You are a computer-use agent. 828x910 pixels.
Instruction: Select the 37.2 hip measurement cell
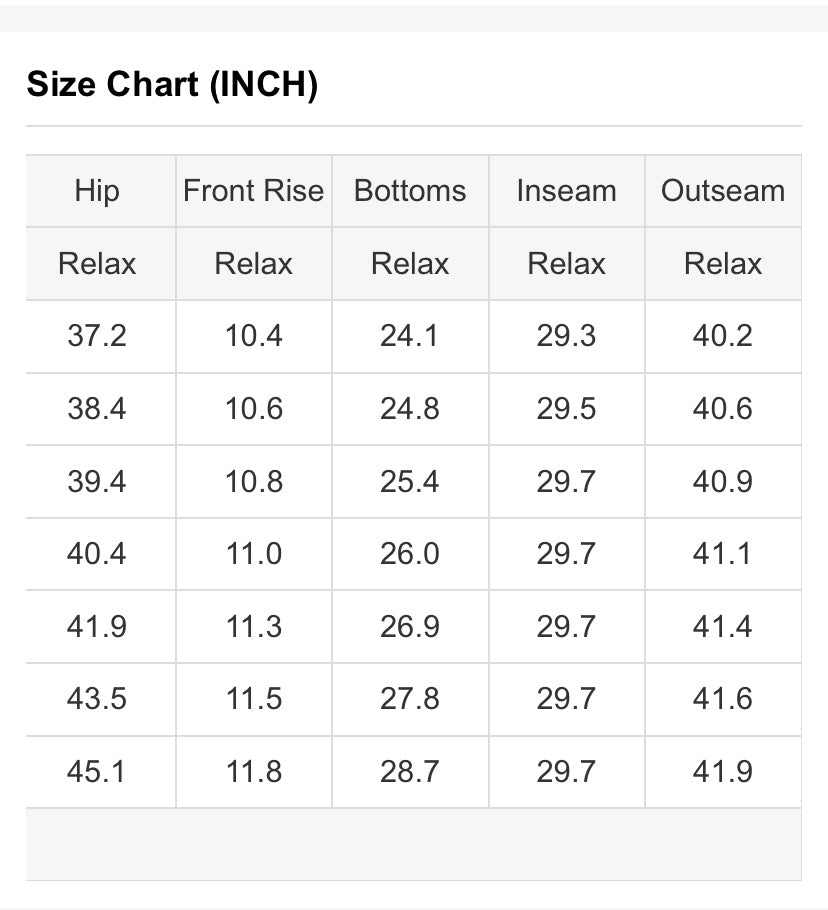97,336
